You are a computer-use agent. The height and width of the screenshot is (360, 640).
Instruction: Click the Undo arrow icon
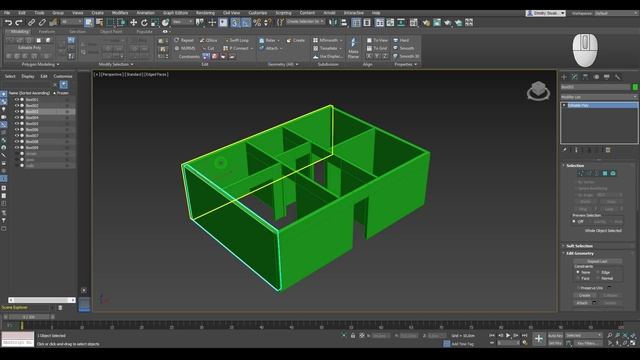click(x=8, y=23)
